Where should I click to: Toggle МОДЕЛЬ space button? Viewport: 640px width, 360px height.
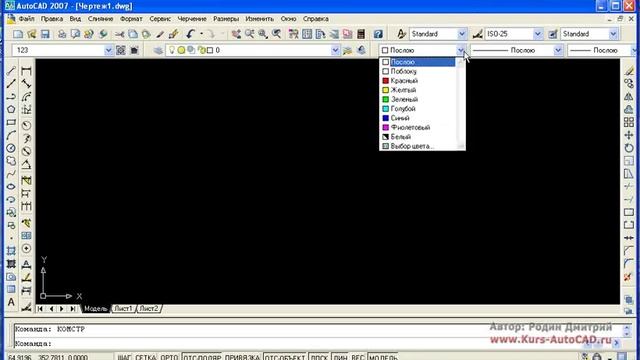[383, 358]
